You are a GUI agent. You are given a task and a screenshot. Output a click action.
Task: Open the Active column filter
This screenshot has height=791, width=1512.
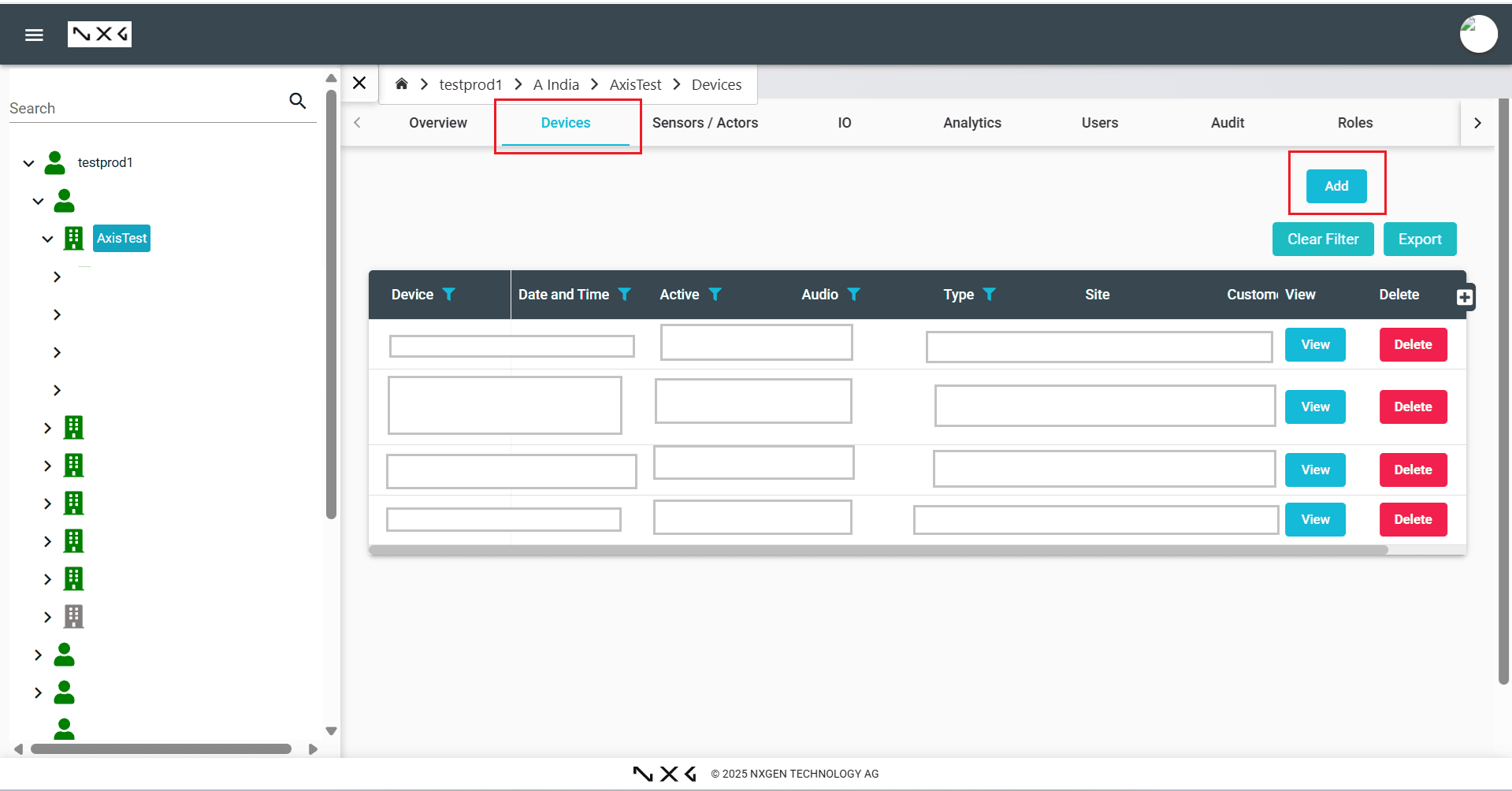(x=715, y=294)
